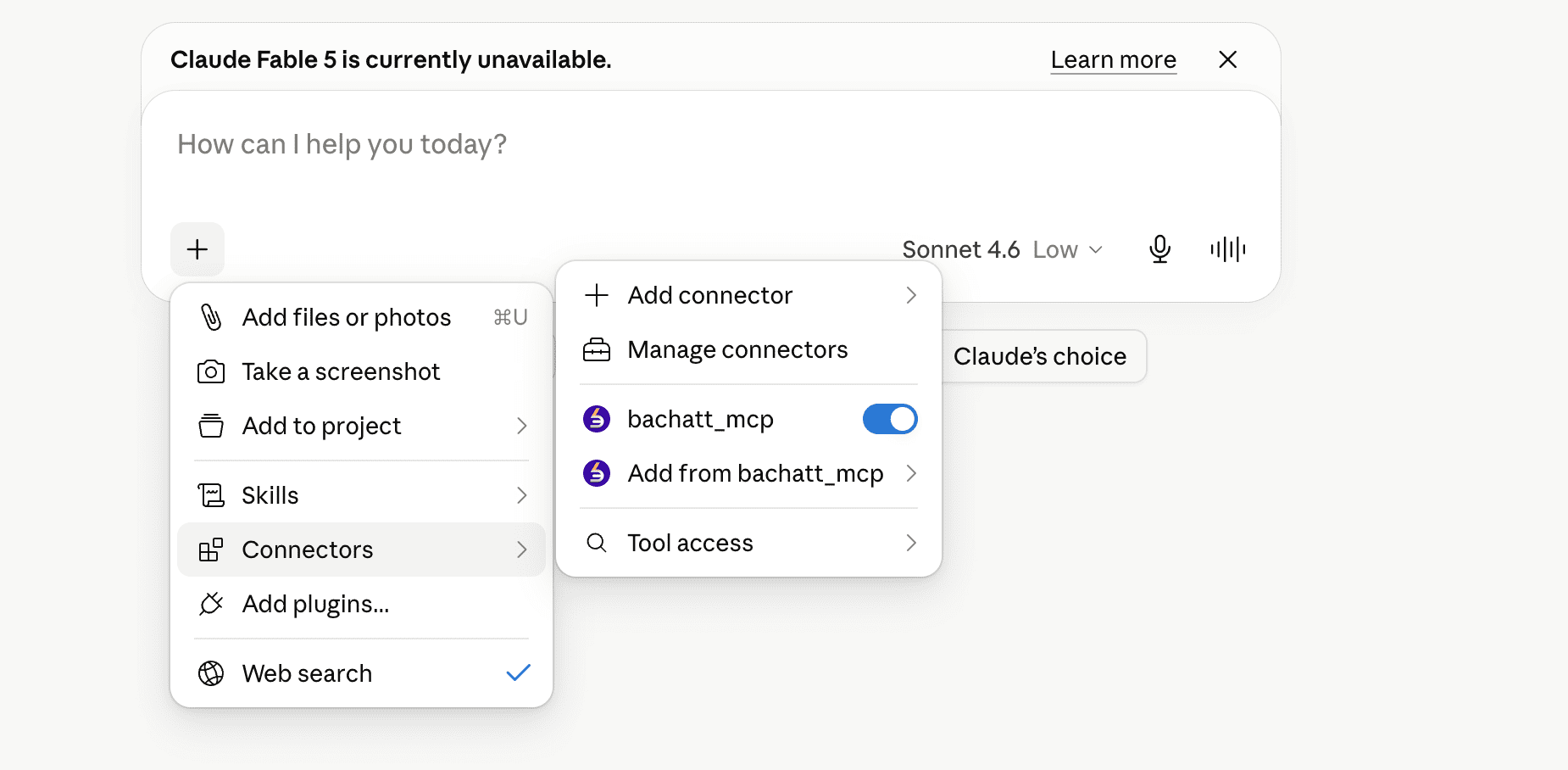The image size is (1568, 770).
Task: Expand the Connectors submenu chevron
Action: [522, 550]
